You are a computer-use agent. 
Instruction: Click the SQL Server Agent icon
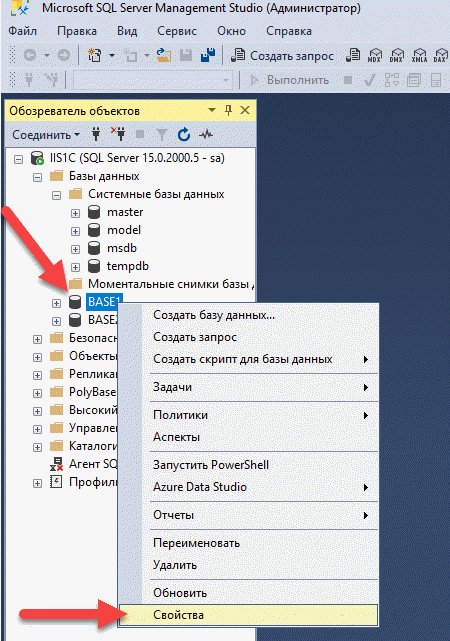click(x=56, y=464)
